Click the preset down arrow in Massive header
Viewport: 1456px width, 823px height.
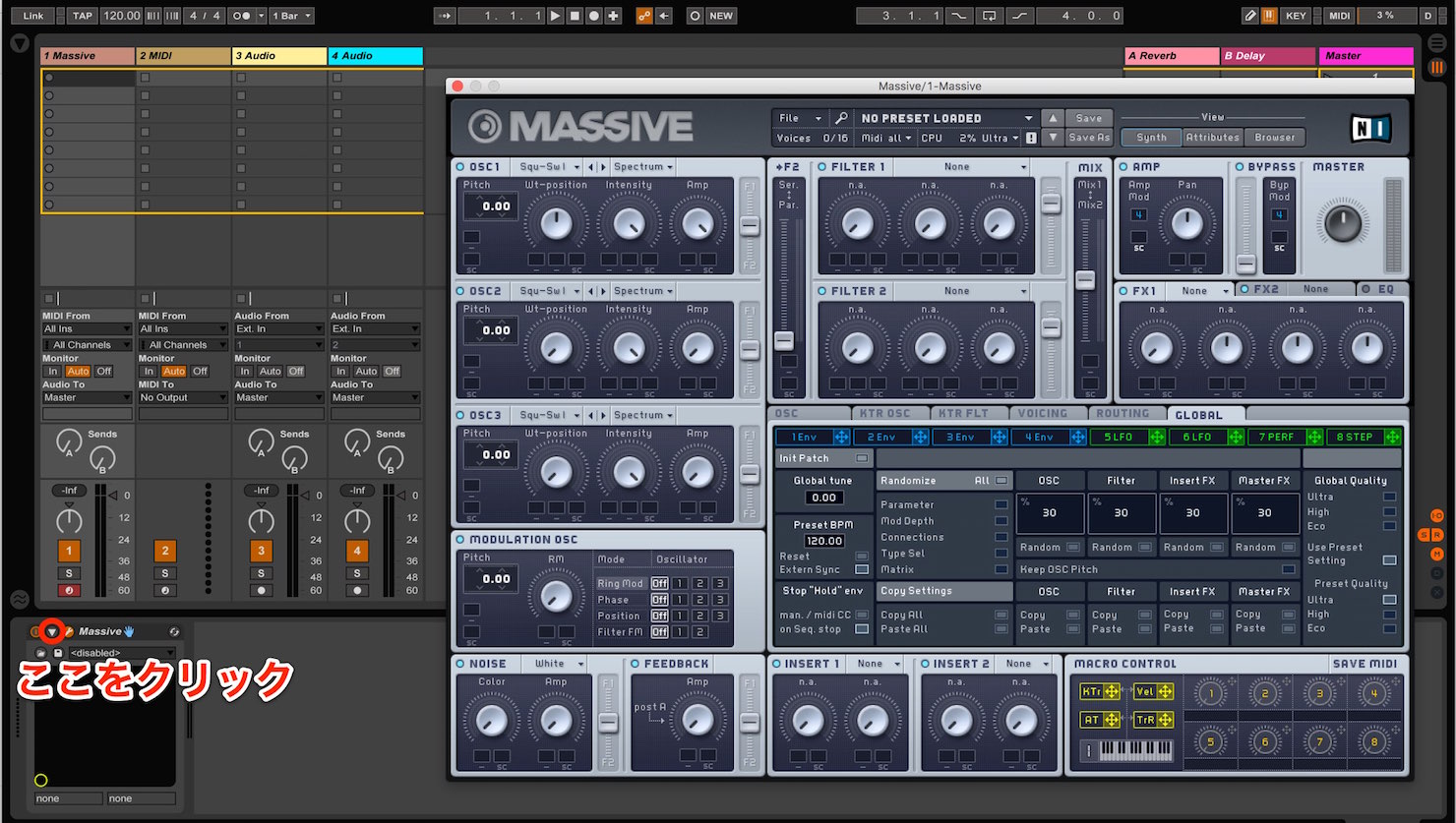tap(1052, 138)
